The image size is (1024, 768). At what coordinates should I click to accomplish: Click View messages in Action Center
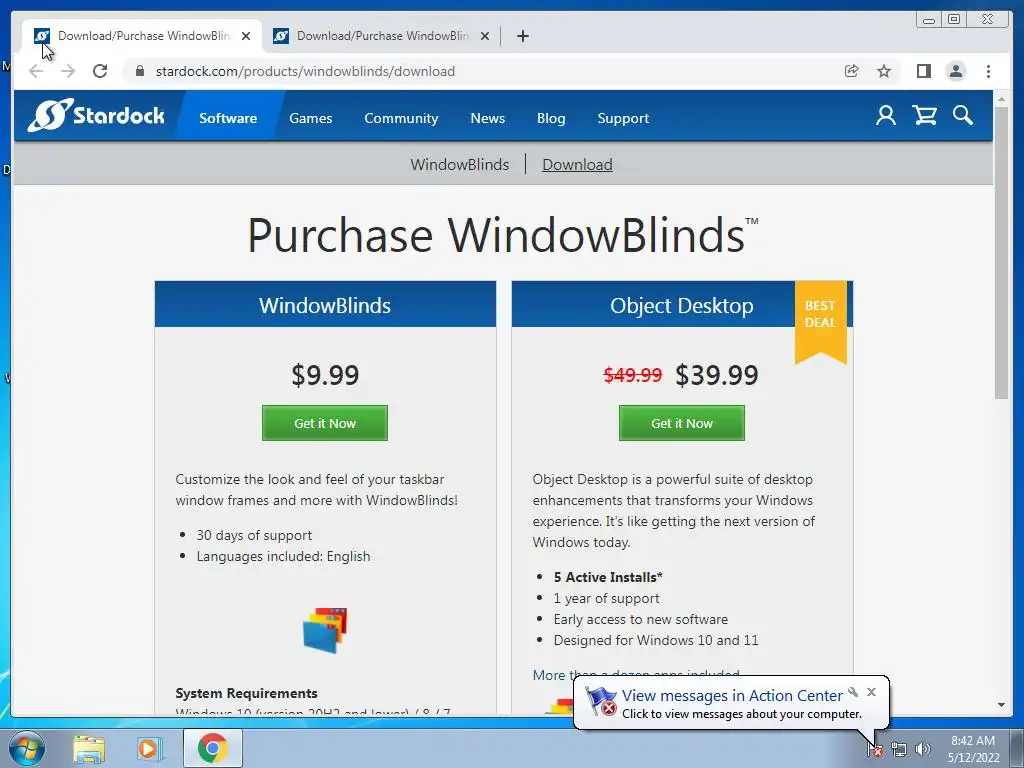pyautogui.click(x=732, y=696)
